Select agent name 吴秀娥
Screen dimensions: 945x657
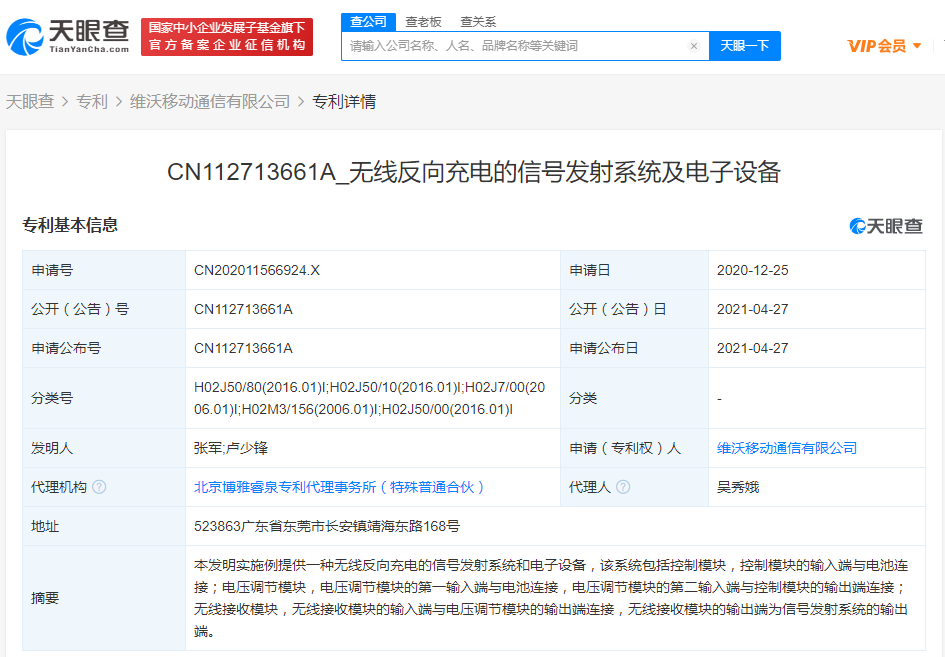(738, 487)
